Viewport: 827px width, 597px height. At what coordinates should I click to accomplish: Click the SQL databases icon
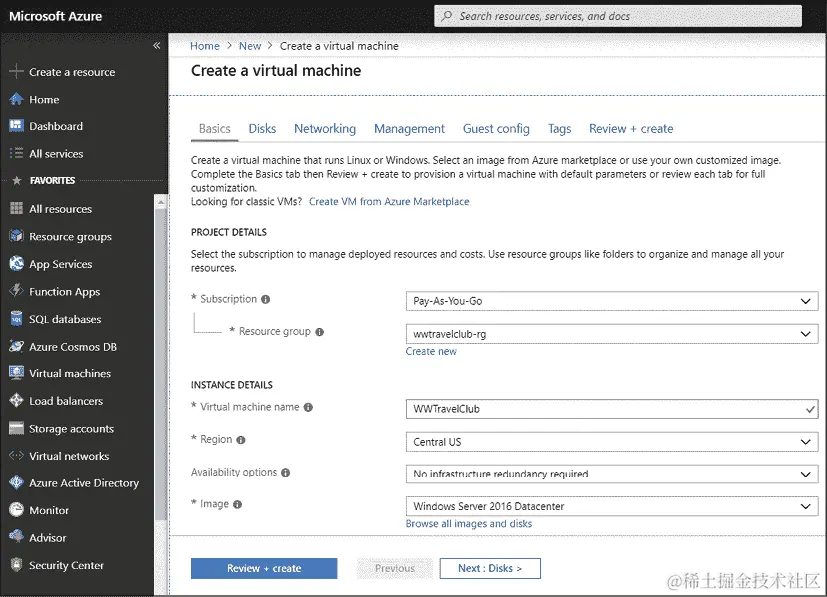[x=16, y=319]
